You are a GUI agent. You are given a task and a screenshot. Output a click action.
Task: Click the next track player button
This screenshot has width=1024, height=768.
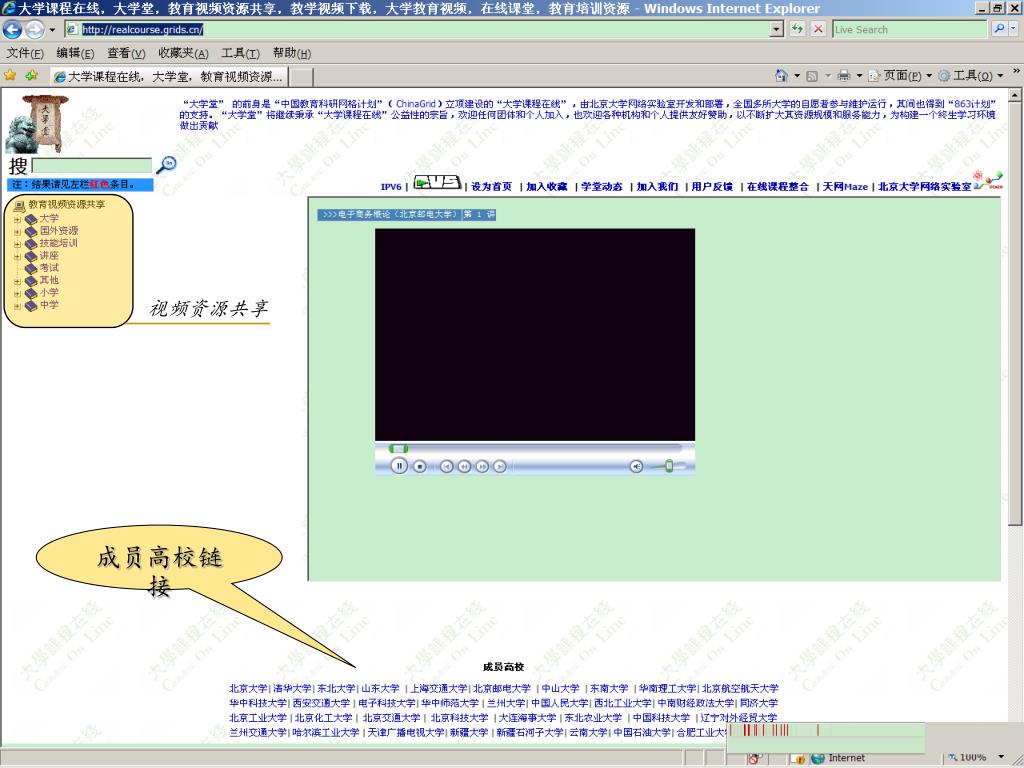[x=500, y=466]
